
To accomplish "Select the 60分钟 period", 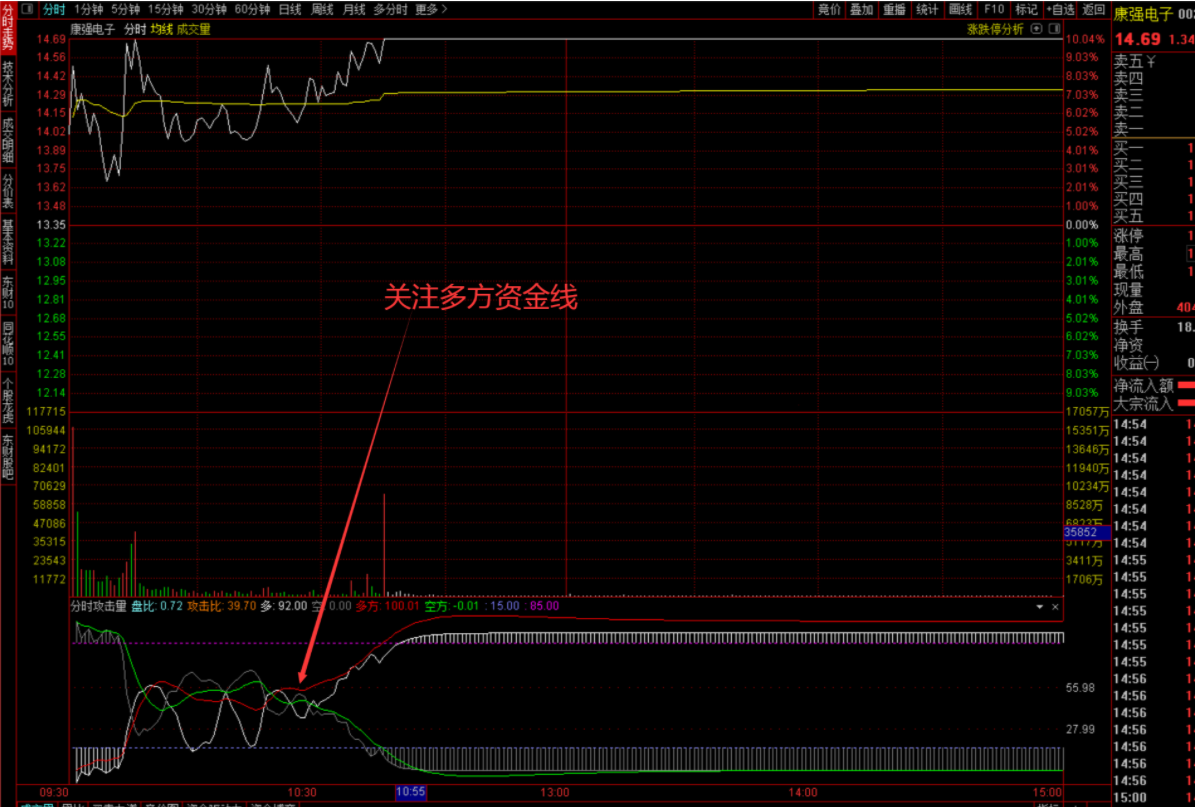I will [x=252, y=9].
